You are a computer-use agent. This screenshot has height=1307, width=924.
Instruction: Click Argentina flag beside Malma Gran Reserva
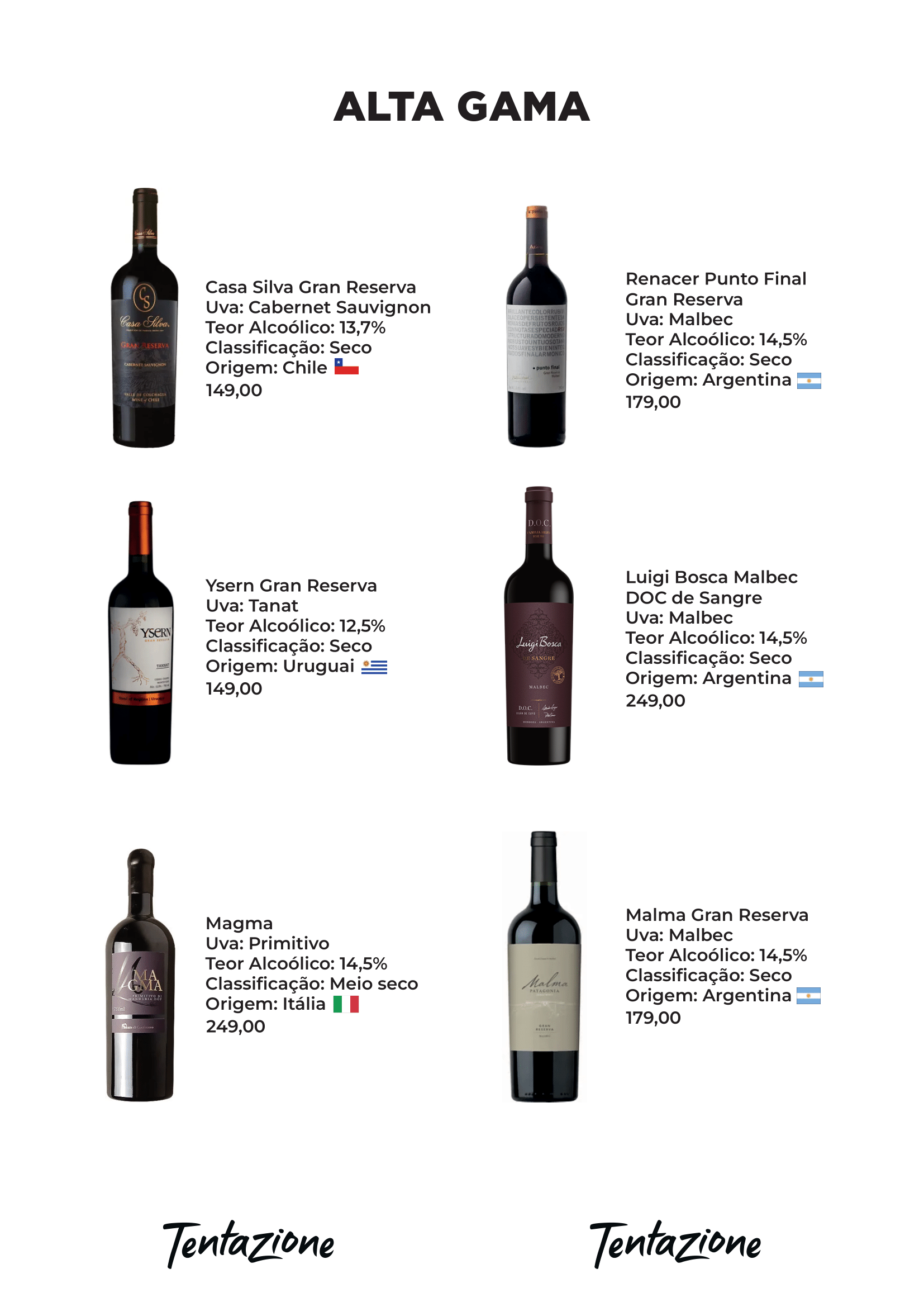tap(808, 996)
